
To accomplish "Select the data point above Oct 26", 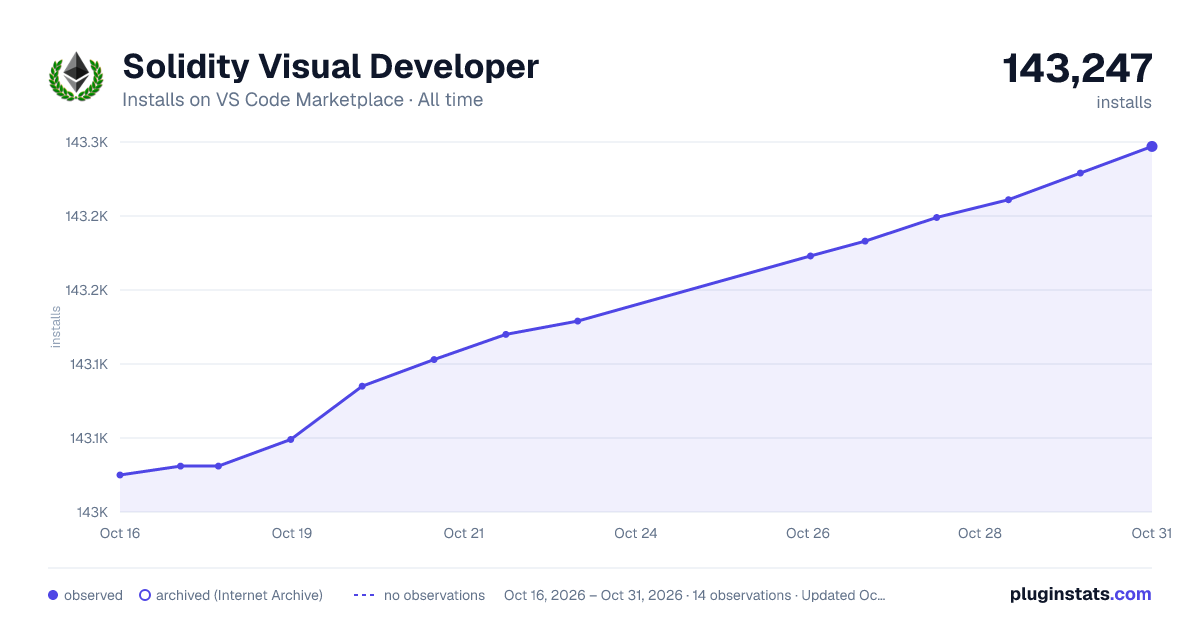I will 810,256.
